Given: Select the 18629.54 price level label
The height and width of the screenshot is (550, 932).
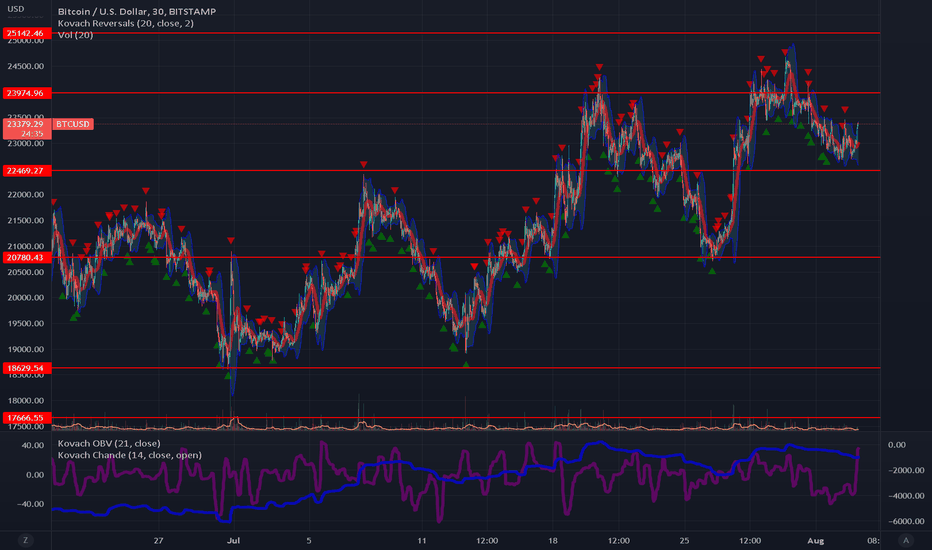Looking at the screenshot, I should click(27, 368).
